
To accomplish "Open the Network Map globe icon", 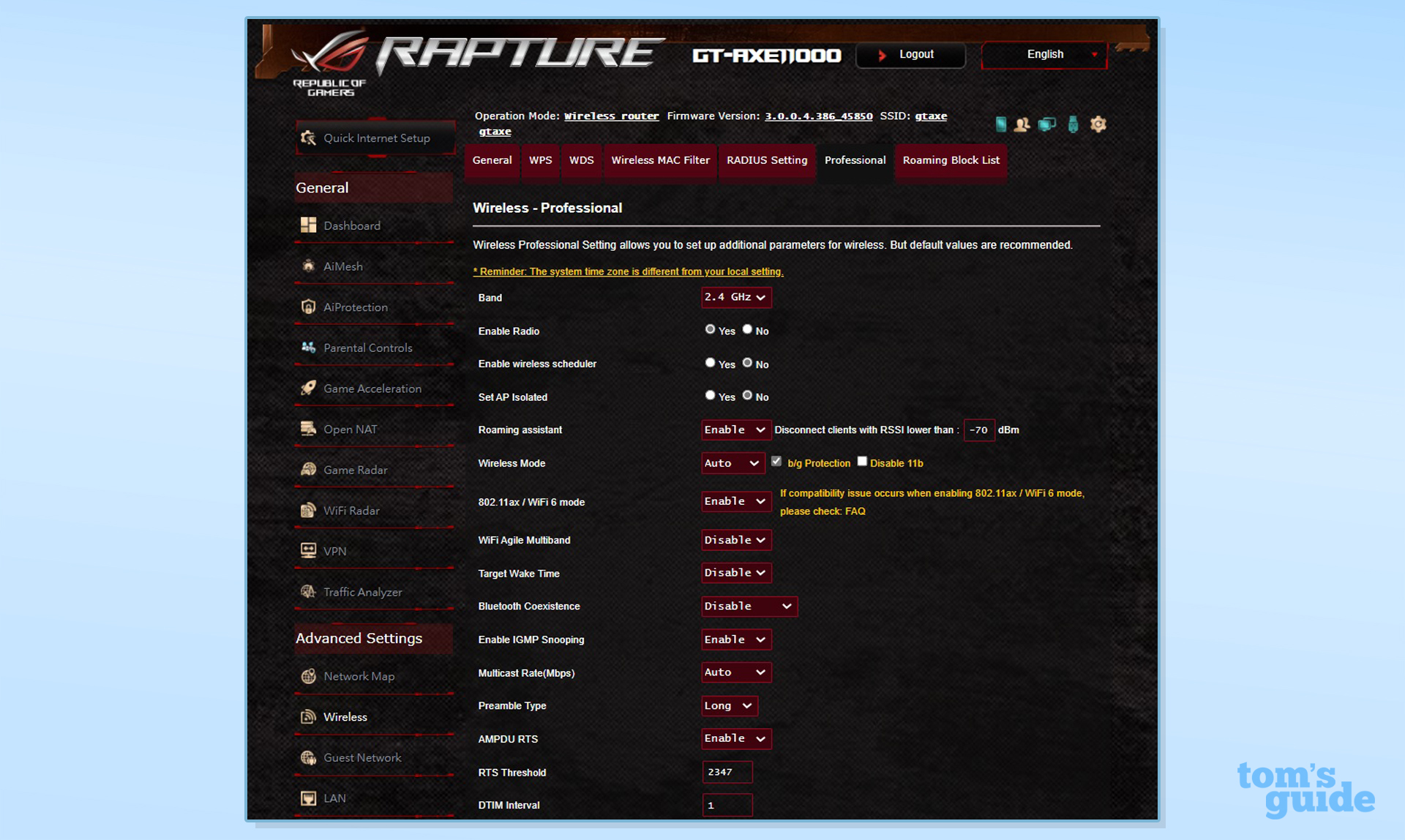I will [x=308, y=676].
